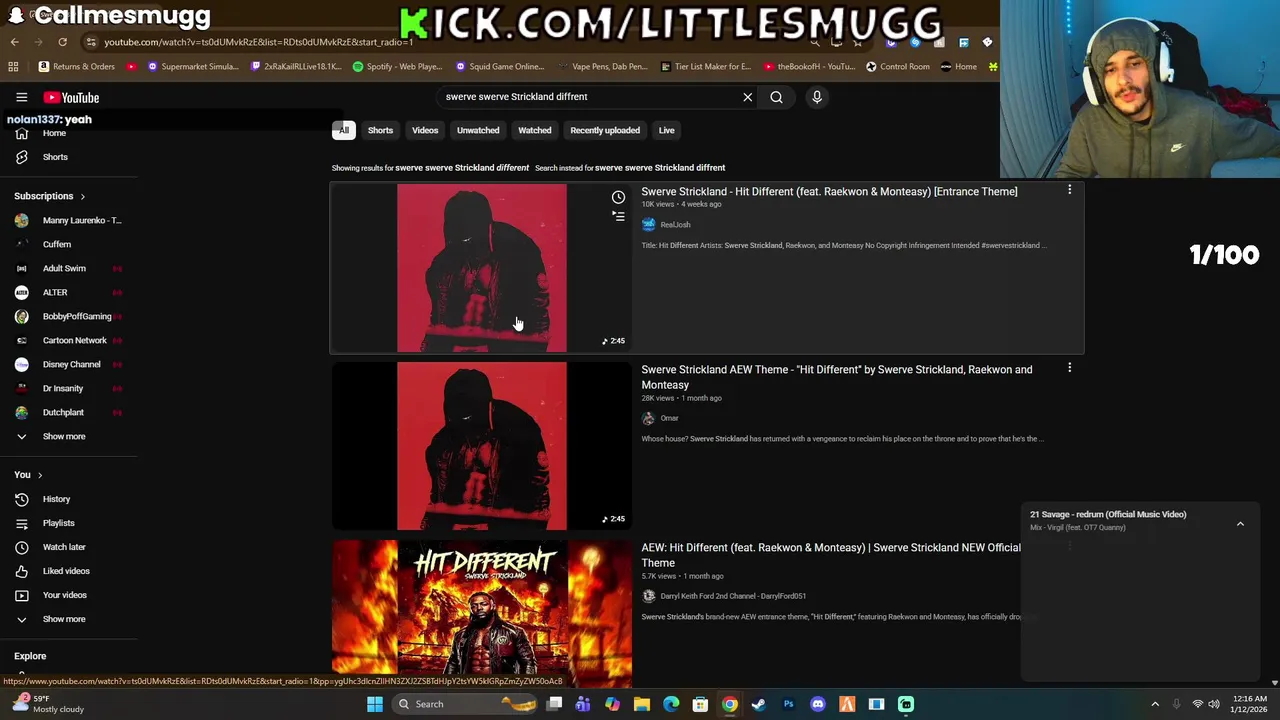Open Spotify Web Player bookmark
Screen dimensions: 1280x720
coord(397,67)
